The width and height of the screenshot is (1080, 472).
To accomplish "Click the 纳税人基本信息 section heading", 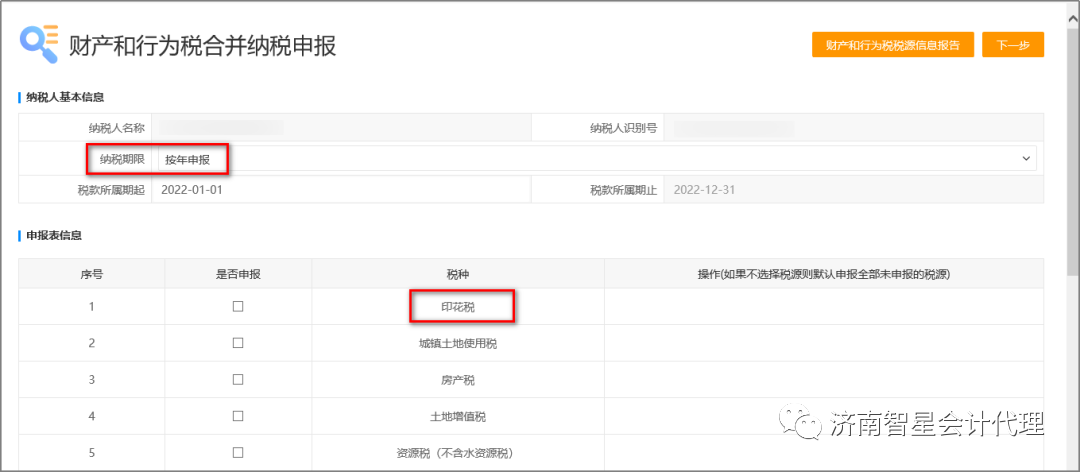I will (65, 96).
